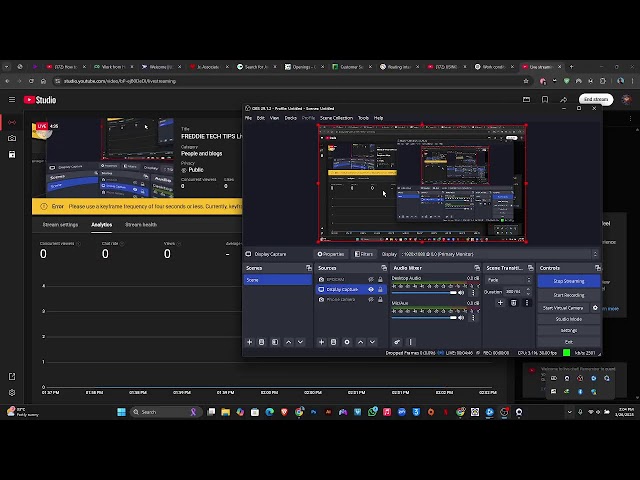Open the OBS Docks menu
Screen dimensions: 640x480
point(291,118)
